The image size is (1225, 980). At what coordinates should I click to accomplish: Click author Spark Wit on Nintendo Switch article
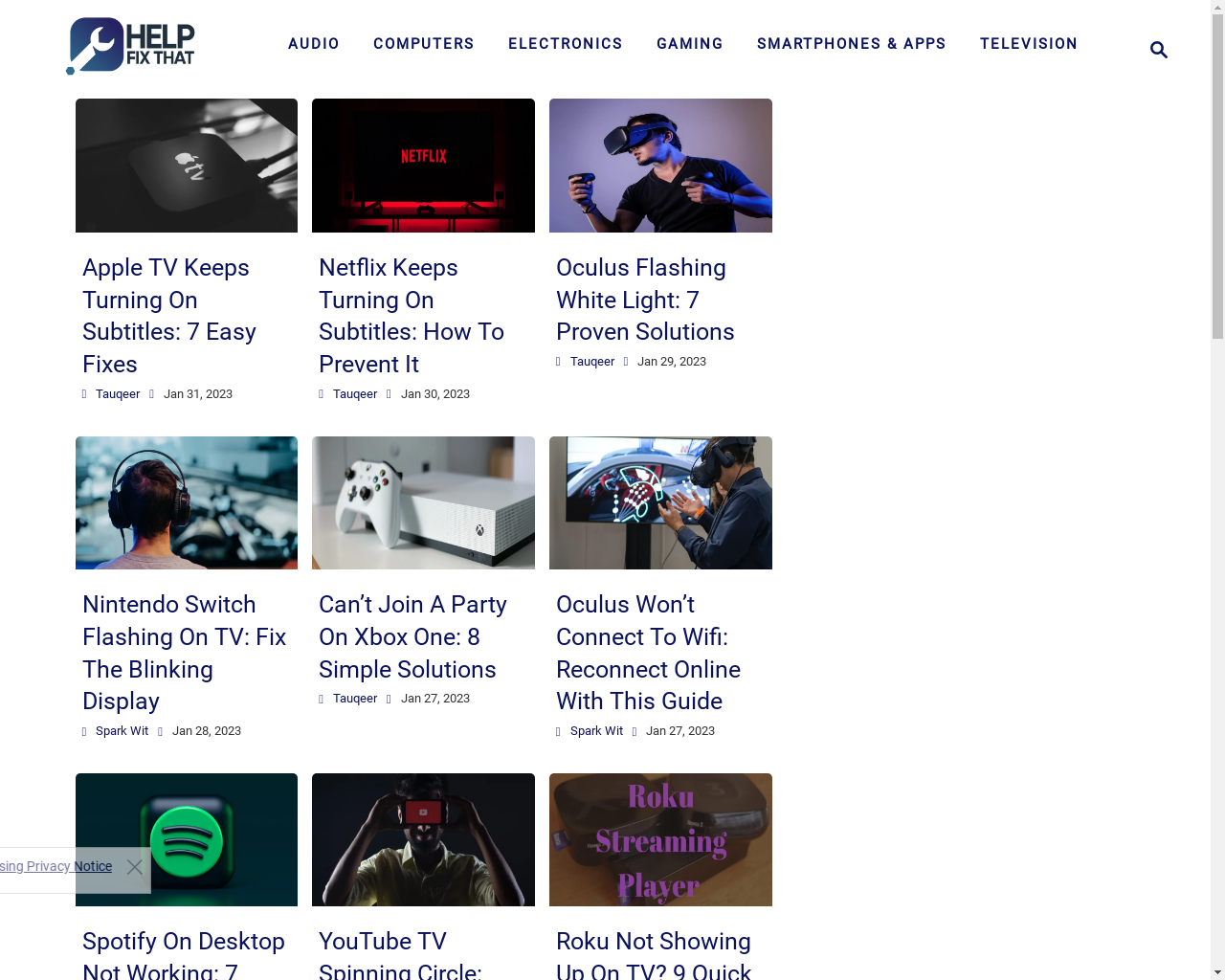[122, 731]
